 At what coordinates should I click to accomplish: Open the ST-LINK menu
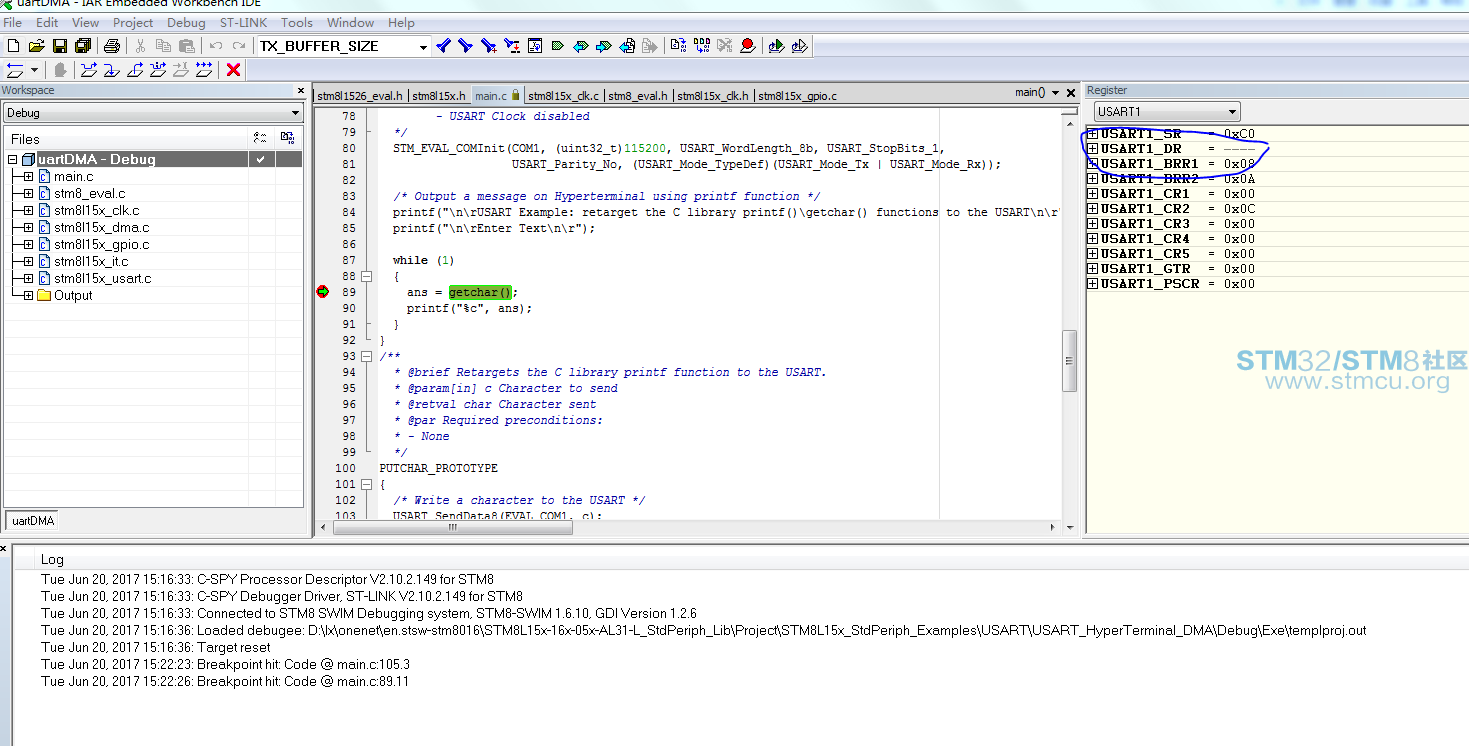click(x=244, y=22)
